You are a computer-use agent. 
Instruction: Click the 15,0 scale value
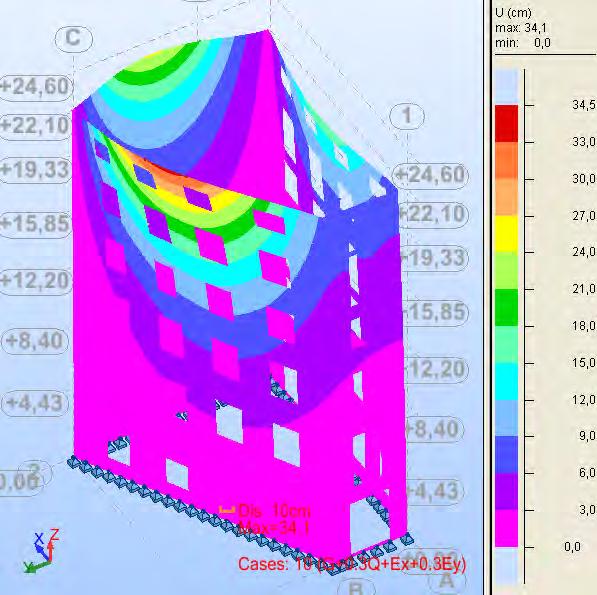pos(584,363)
